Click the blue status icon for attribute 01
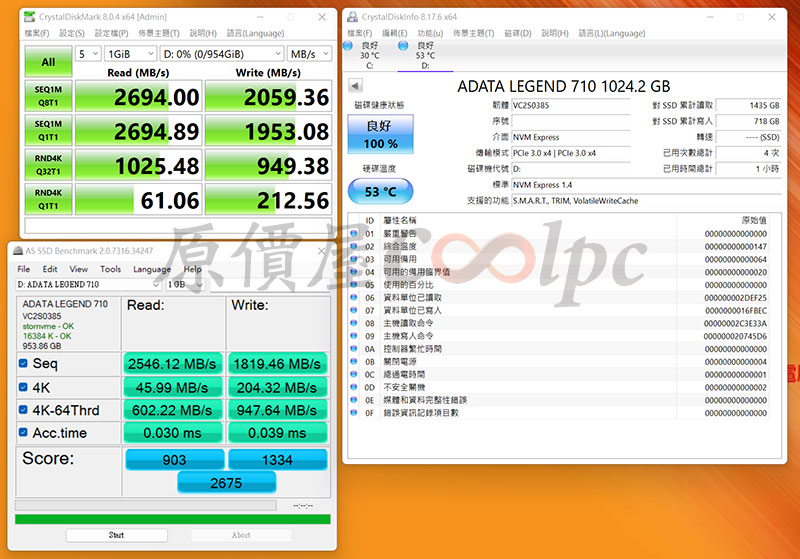Viewport: 800px width, 559px height. tap(353, 233)
